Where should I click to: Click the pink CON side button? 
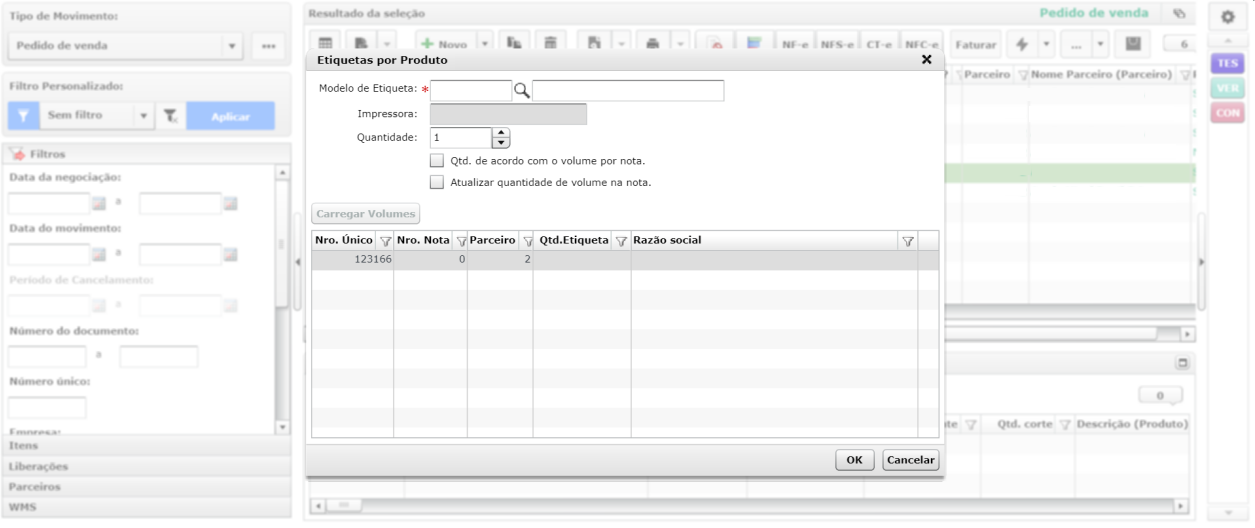[x=1228, y=113]
